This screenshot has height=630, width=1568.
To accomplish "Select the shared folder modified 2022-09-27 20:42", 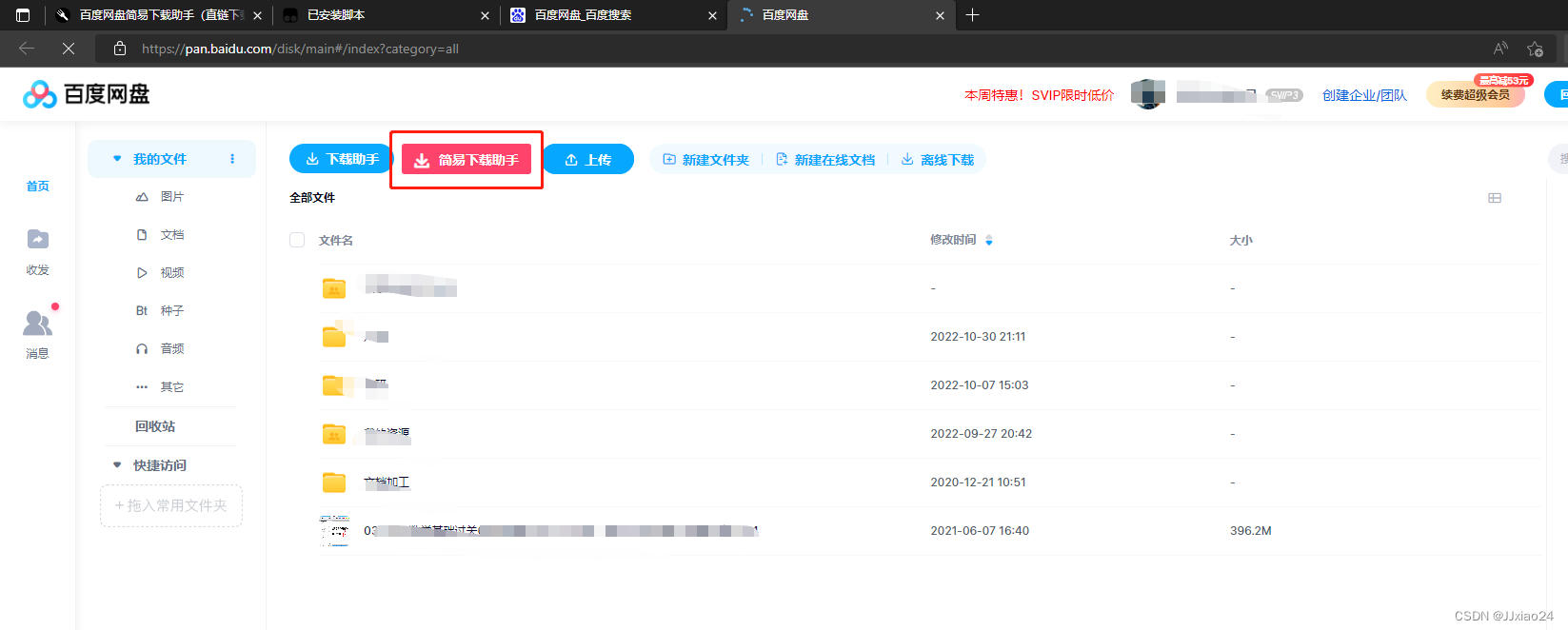I will pos(334,433).
